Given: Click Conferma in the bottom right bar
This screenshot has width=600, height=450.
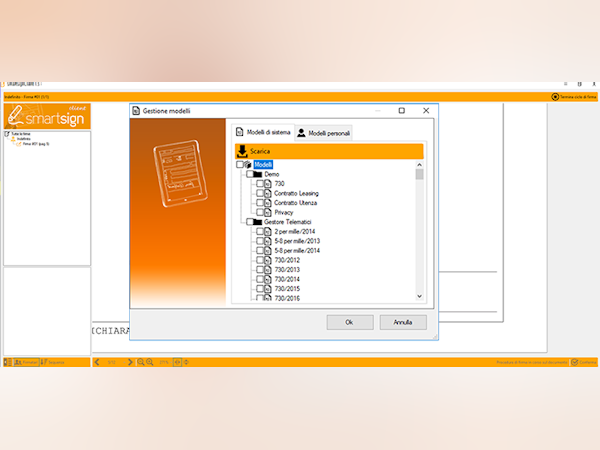Looking at the screenshot, I should pos(584,362).
